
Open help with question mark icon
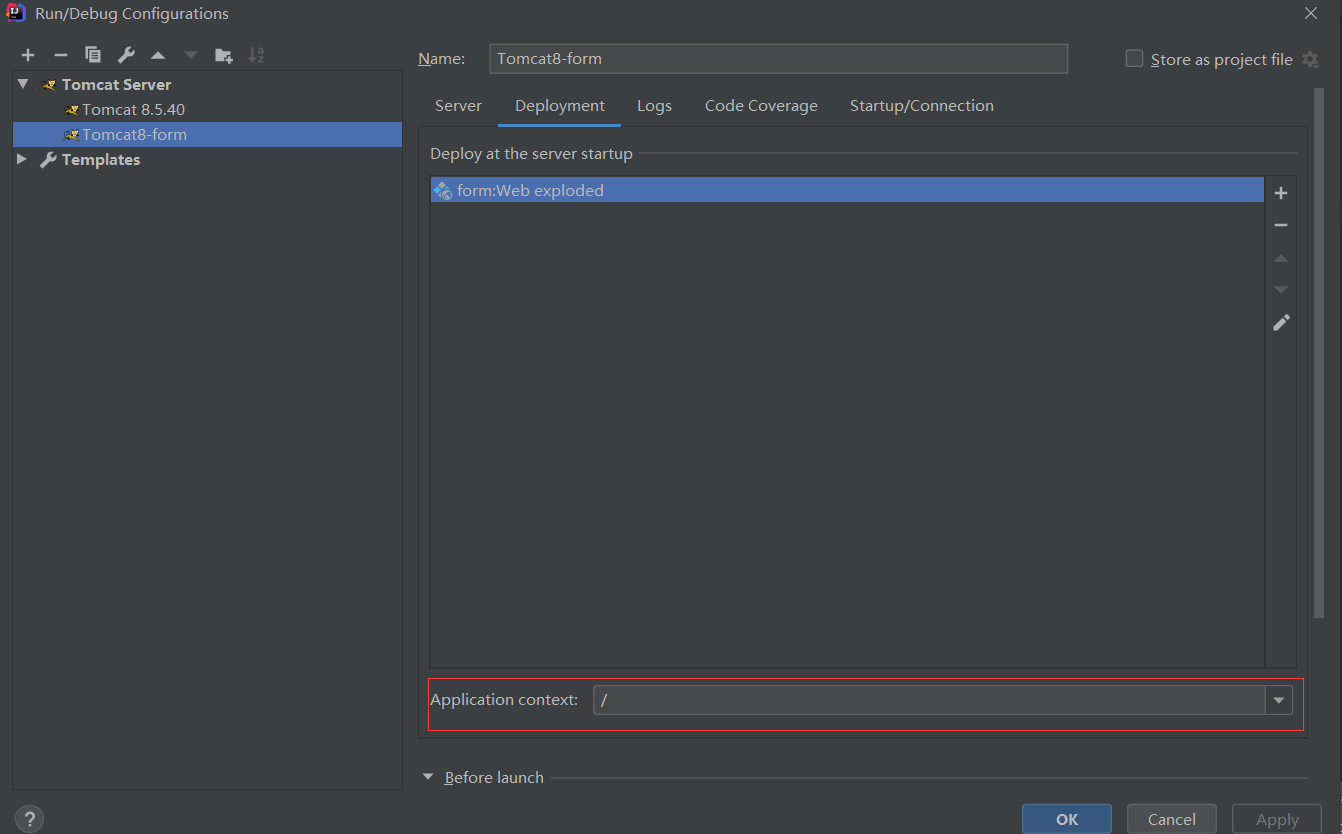(29, 819)
